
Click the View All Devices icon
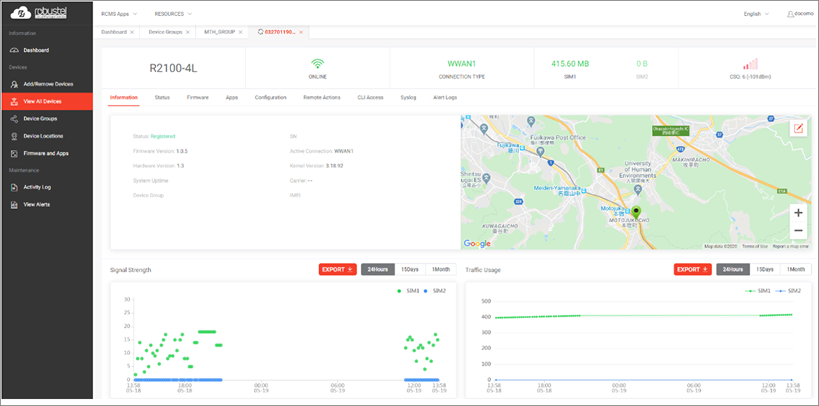tap(15, 101)
